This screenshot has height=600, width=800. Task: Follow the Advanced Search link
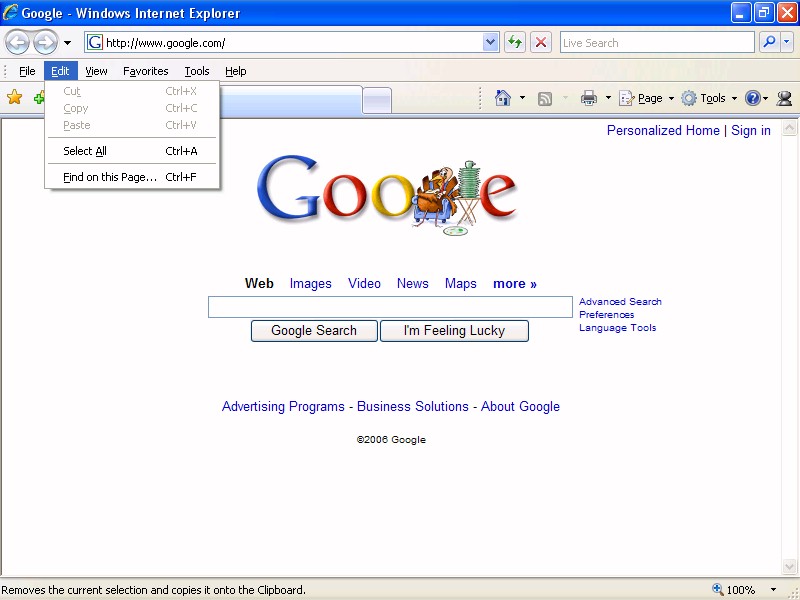click(620, 301)
